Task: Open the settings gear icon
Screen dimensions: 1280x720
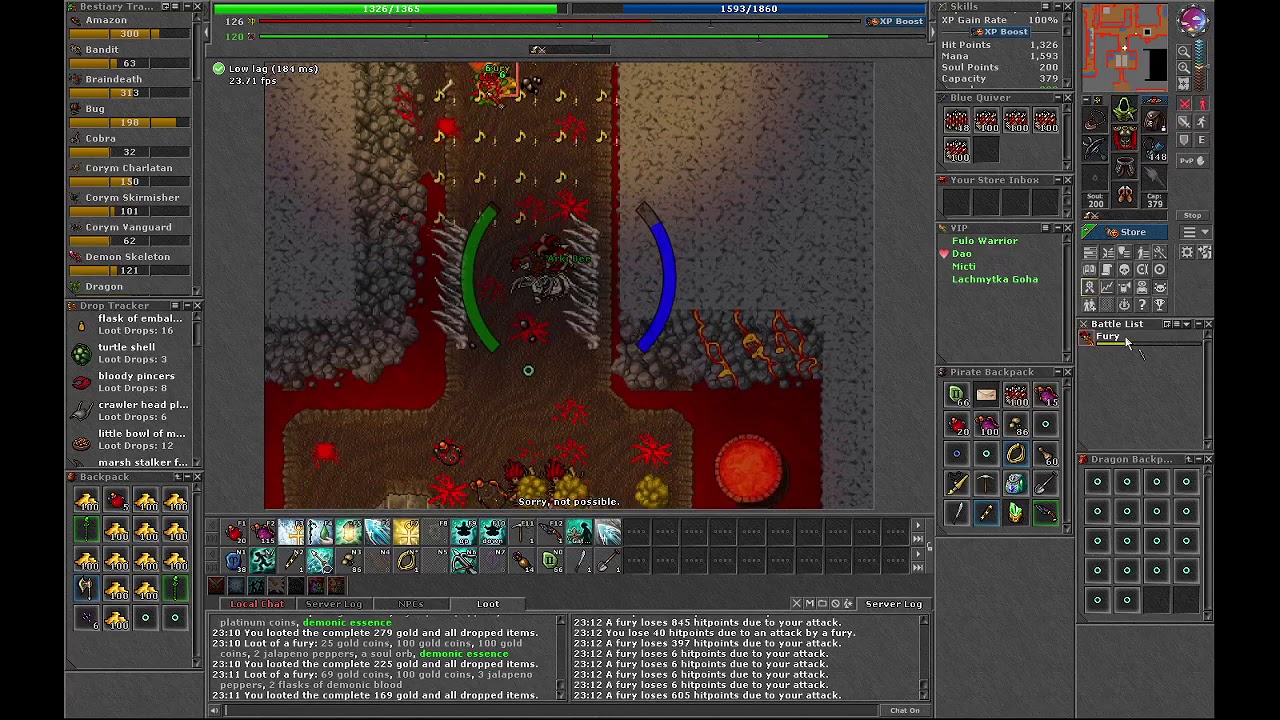Action: (1187, 252)
